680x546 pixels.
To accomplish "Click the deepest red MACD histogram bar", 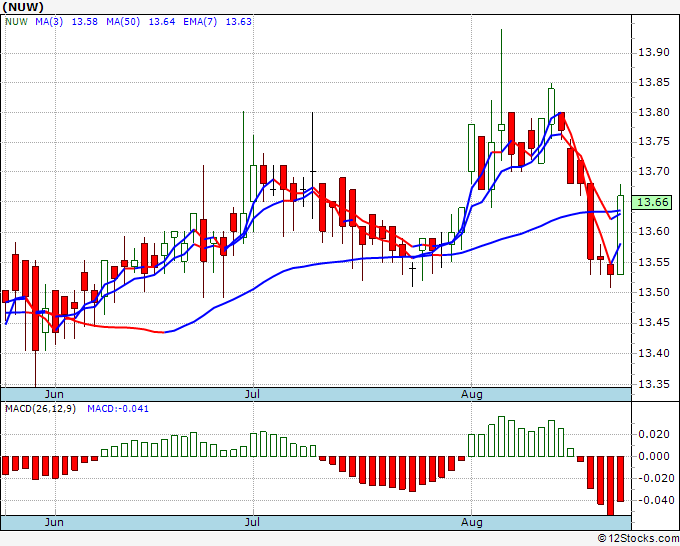I will click(x=611, y=486).
